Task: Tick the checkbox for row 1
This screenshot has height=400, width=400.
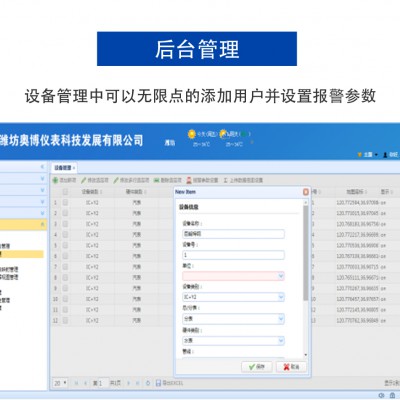Action: pyautogui.click(x=65, y=202)
